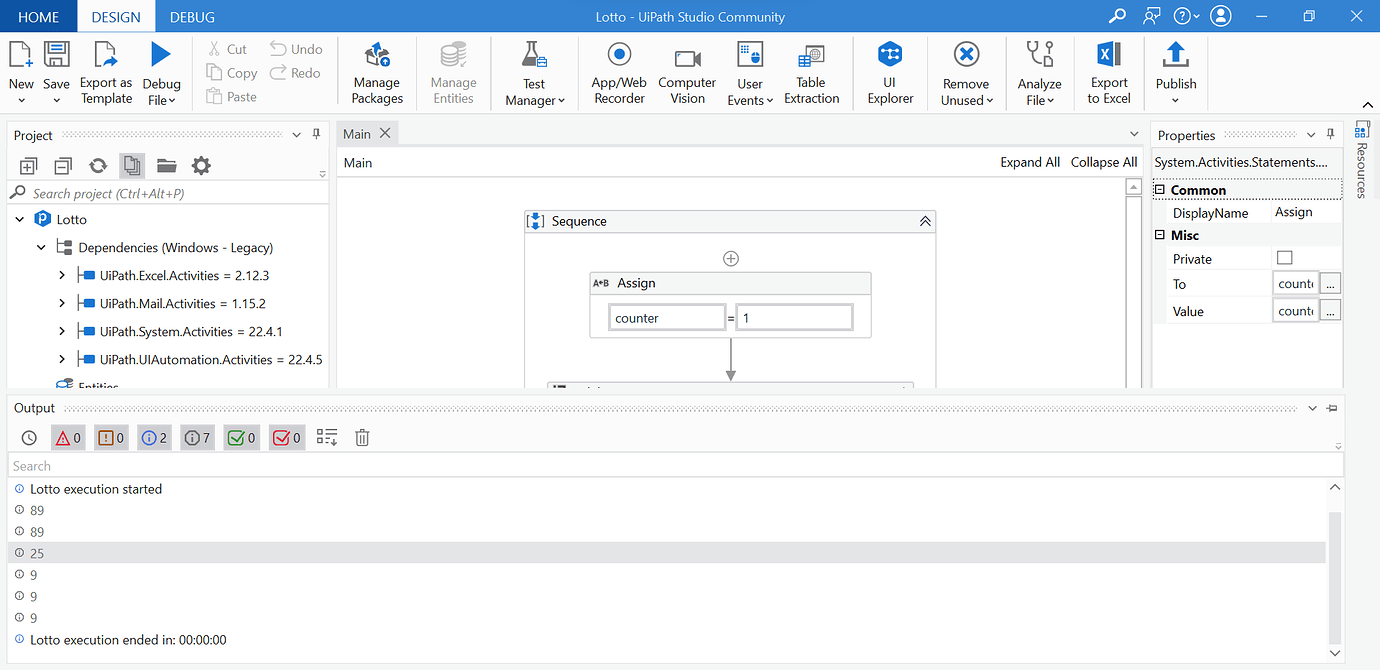Start the Table Extraction wizard

(811, 72)
